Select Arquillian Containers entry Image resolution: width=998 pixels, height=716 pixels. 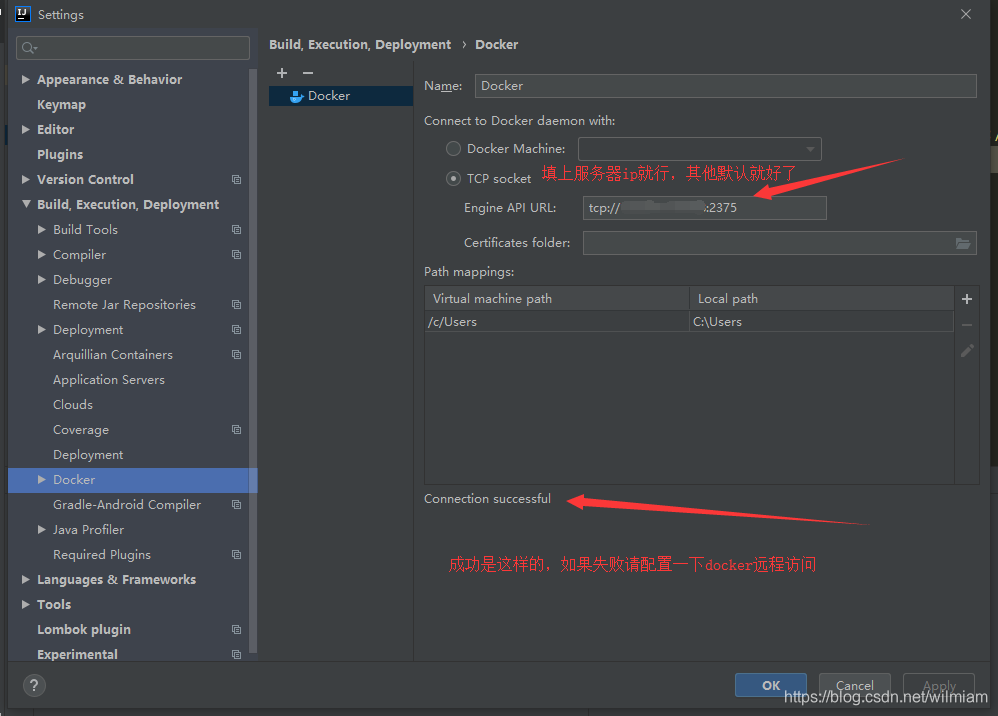tap(113, 354)
